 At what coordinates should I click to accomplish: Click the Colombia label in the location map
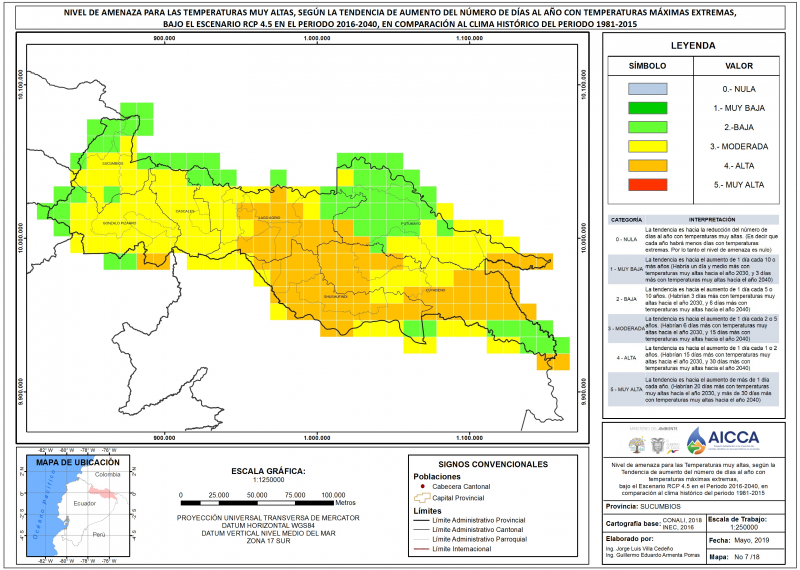tap(108, 475)
